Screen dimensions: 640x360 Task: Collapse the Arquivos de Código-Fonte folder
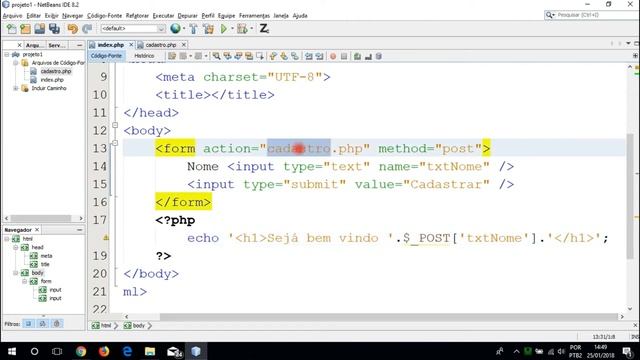click(16, 63)
